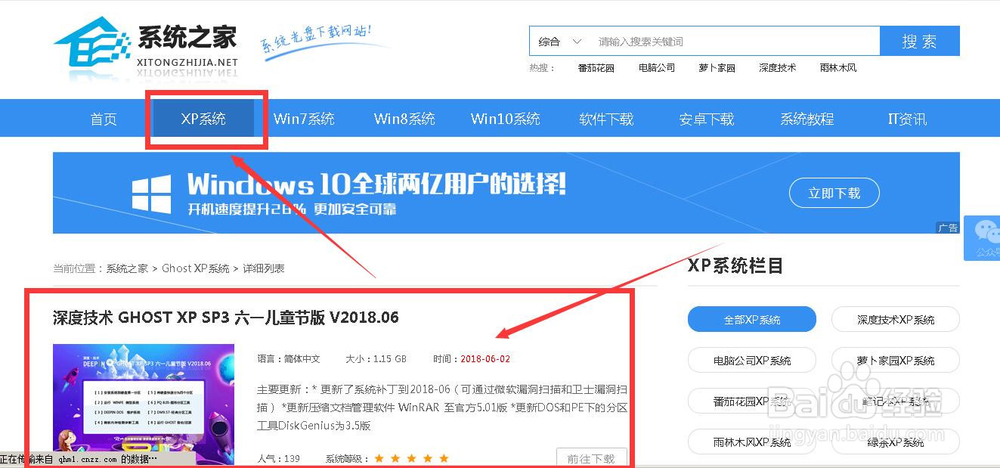Click the text 语言：简体中文
The height and width of the screenshot is (468, 1000).
click(288, 359)
